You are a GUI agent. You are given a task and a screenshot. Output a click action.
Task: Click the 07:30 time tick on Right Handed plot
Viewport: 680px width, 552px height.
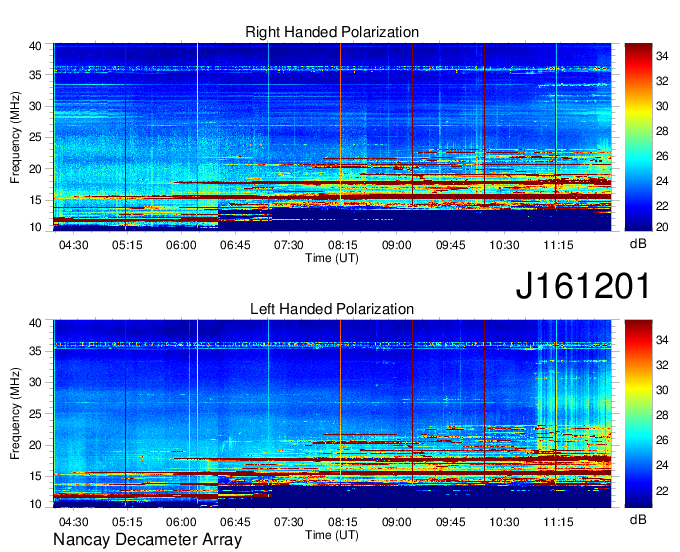pyautogui.click(x=288, y=245)
